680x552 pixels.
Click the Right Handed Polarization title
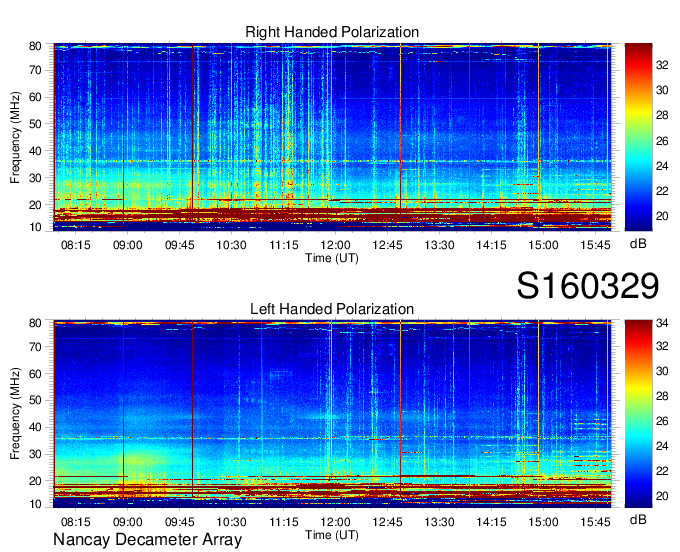click(332, 32)
